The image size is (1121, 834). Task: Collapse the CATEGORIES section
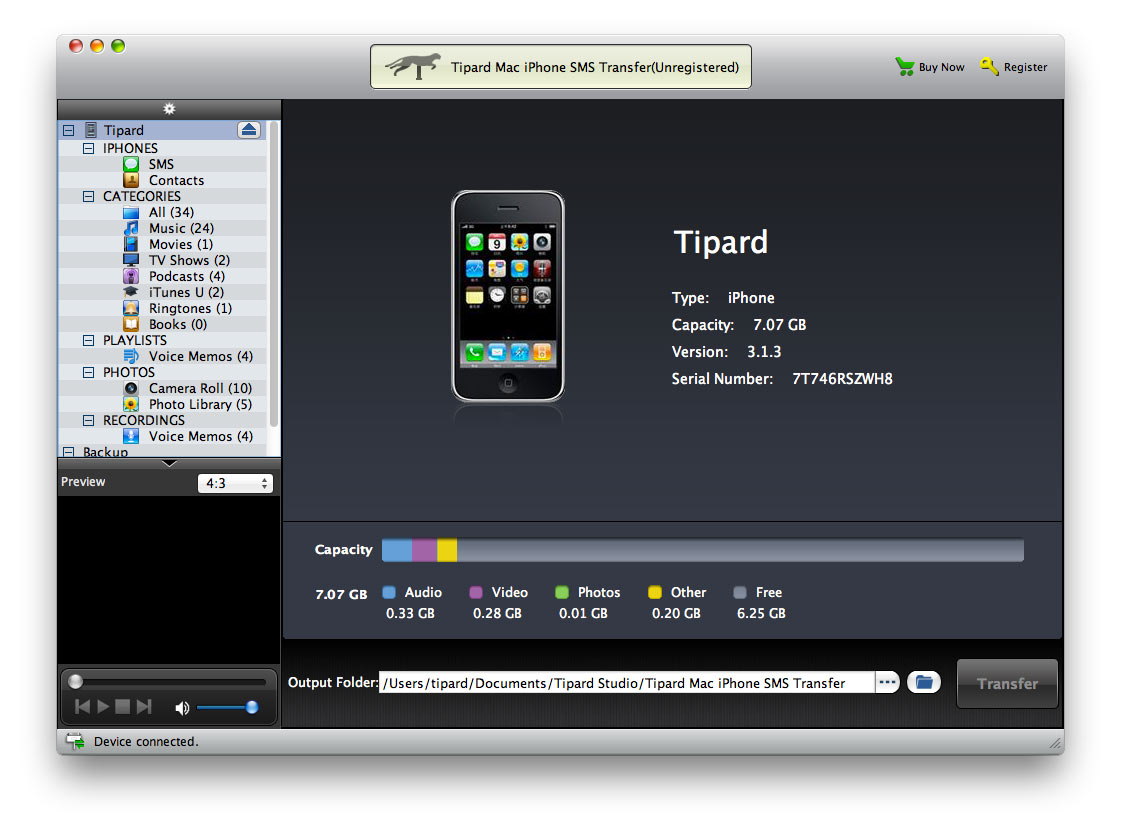pyautogui.click(x=89, y=197)
